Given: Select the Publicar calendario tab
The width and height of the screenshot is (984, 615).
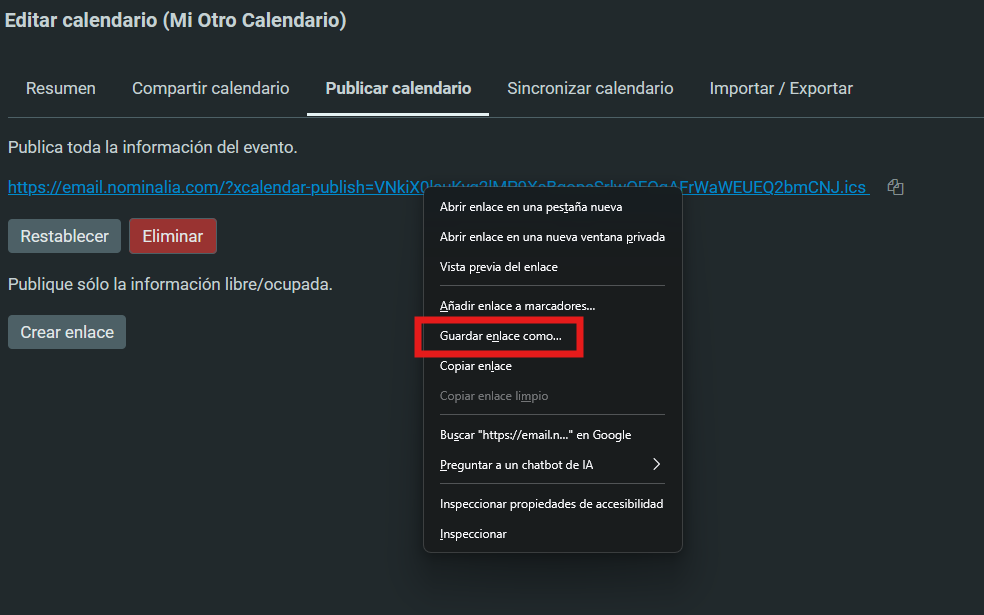Looking at the screenshot, I should 398,88.
